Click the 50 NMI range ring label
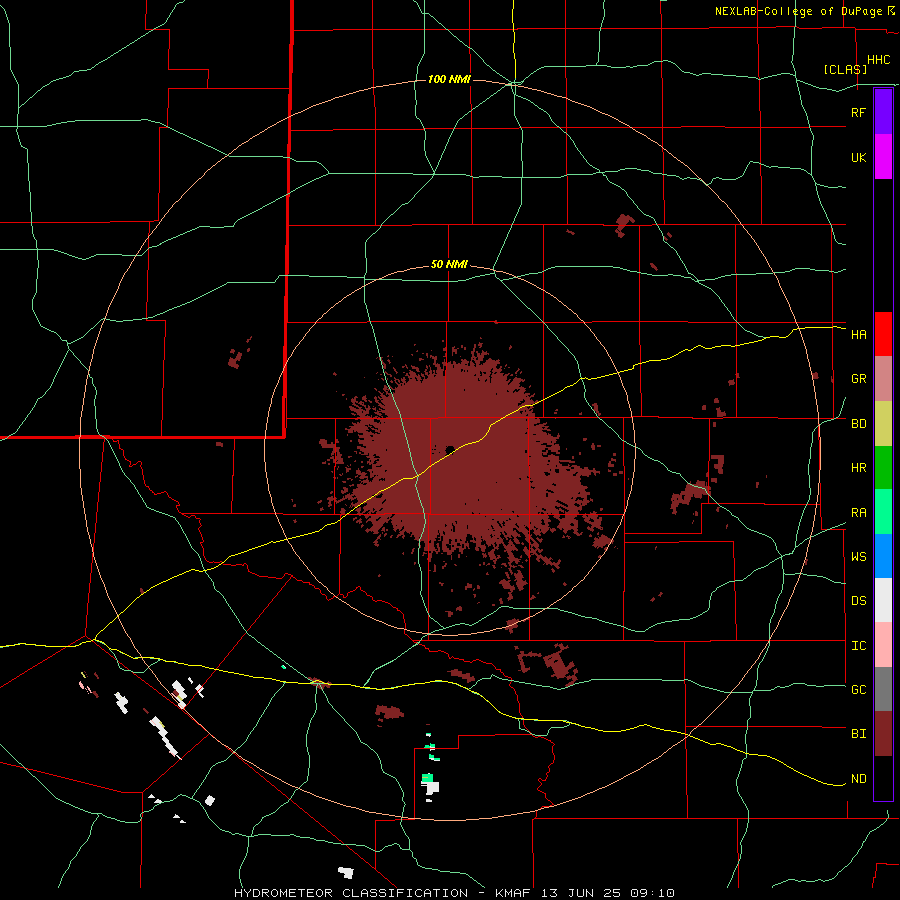 pyautogui.click(x=449, y=265)
